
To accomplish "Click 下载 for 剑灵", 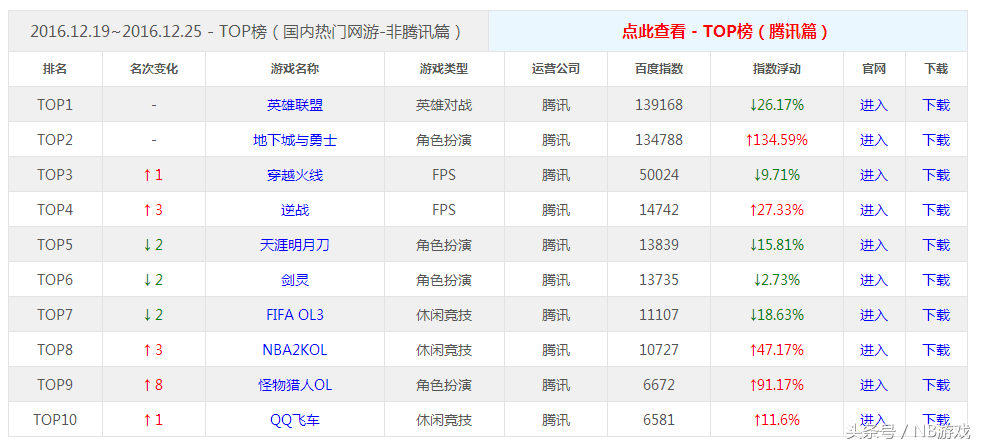I will (936, 280).
